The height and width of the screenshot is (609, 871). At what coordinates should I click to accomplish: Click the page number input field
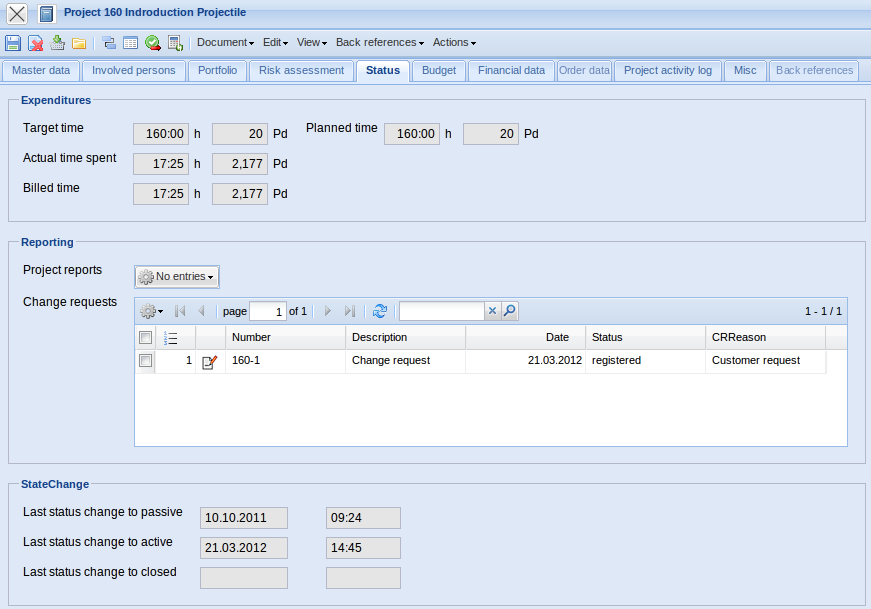267,312
